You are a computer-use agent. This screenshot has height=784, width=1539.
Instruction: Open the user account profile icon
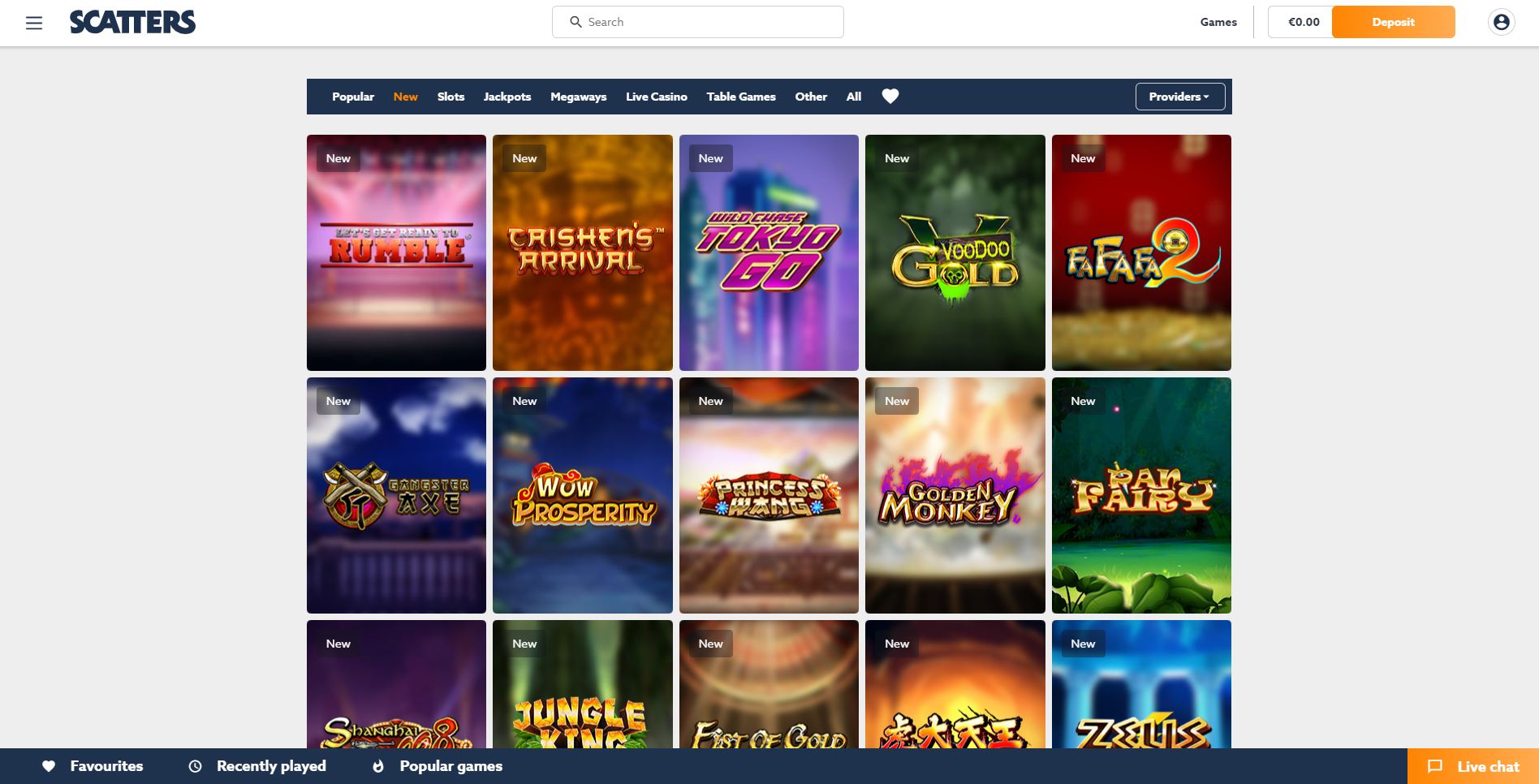click(1501, 22)
